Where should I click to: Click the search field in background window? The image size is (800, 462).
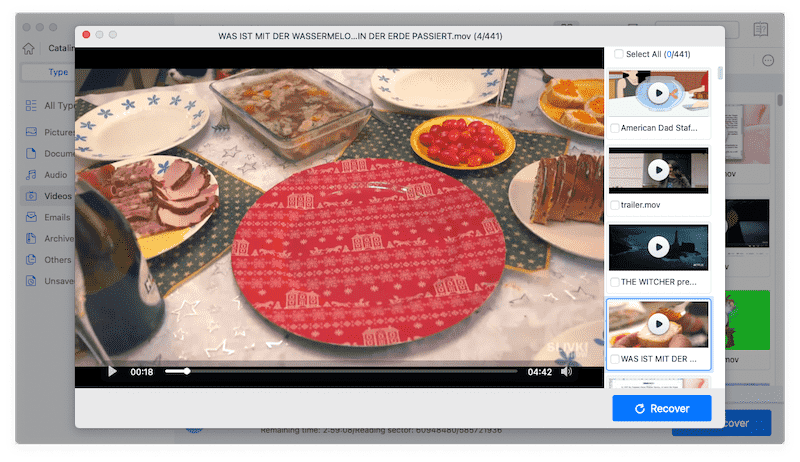click(x=697, y=29)
